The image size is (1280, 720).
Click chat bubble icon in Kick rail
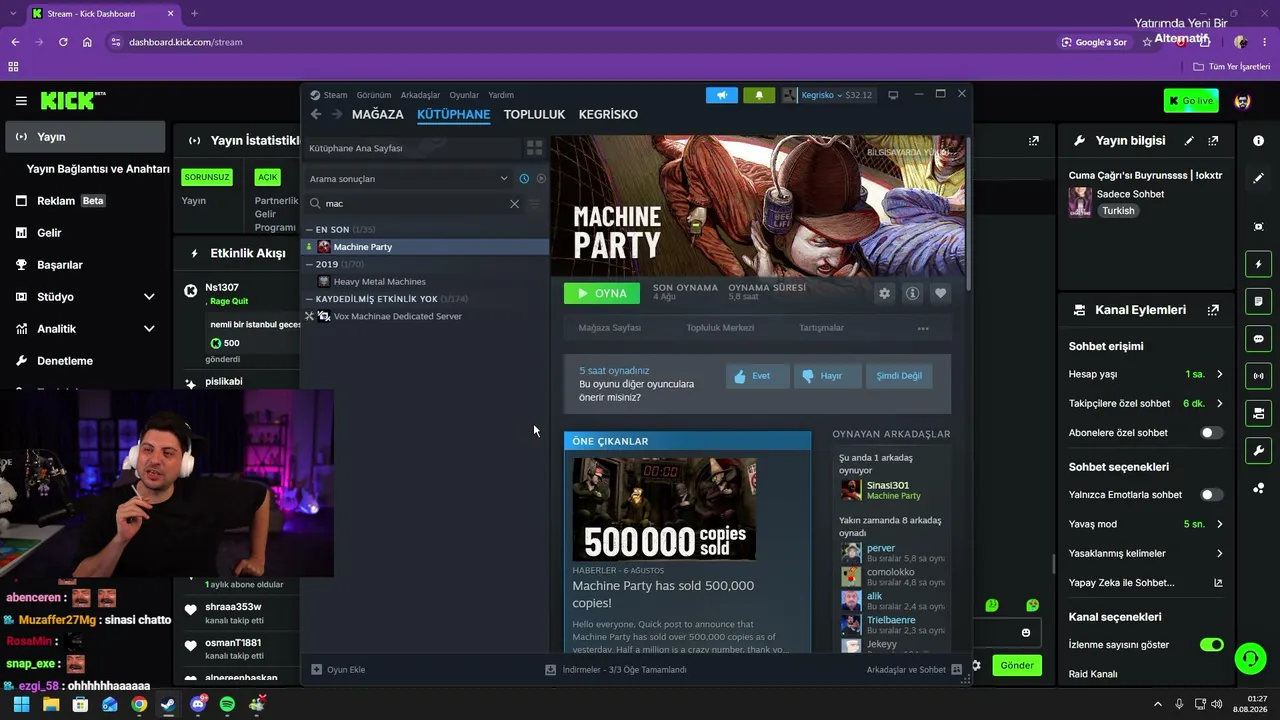point(1258,339)
